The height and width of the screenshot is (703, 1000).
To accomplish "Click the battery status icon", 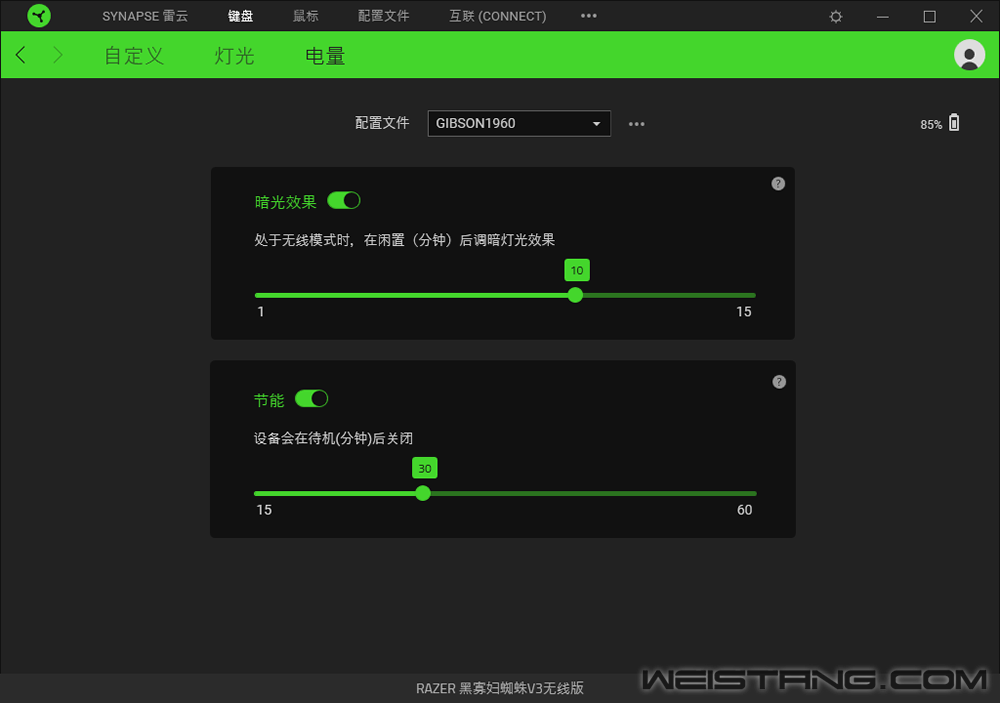I will [x=954, y=122].
